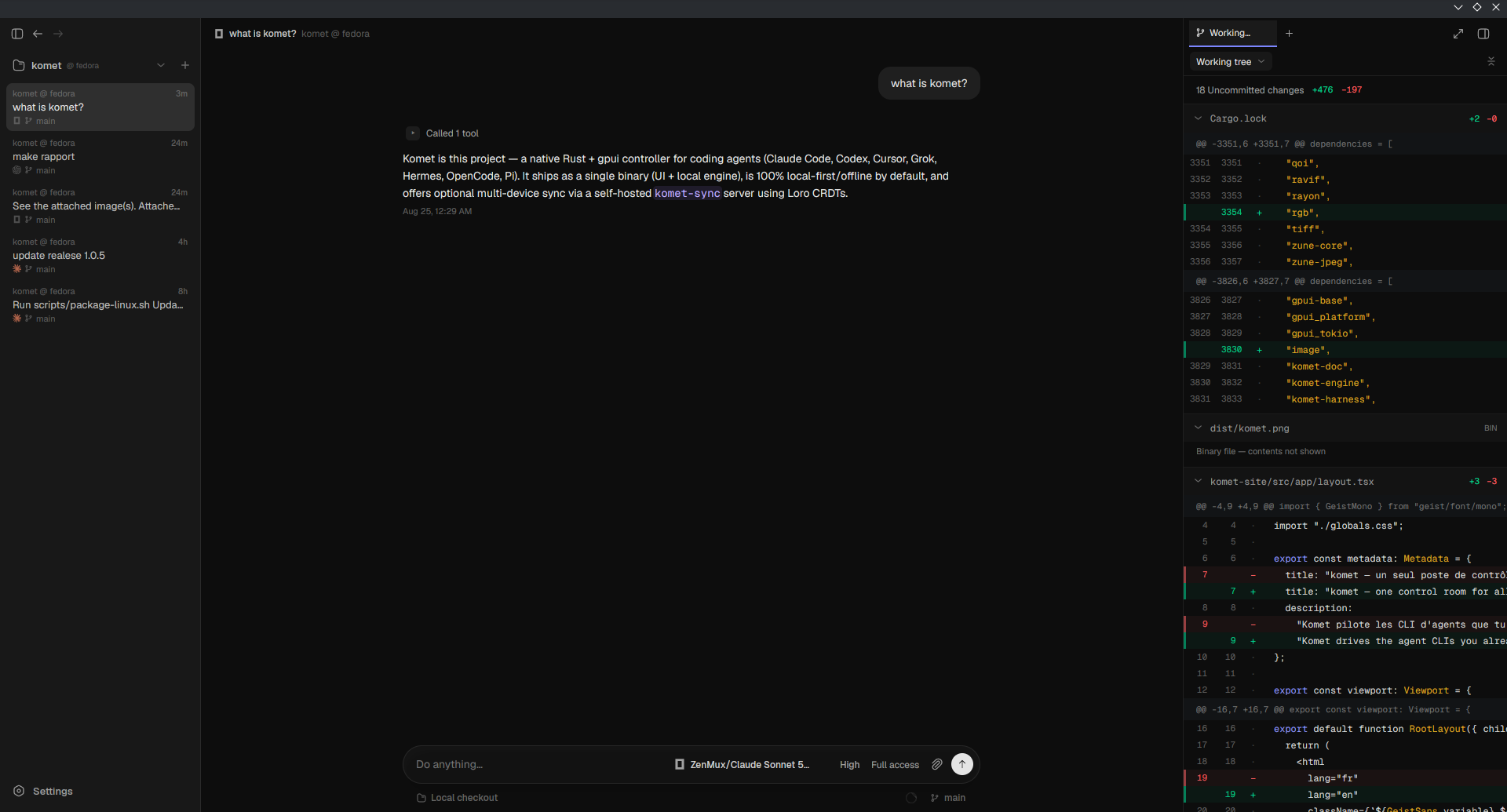
Task: Open the Working tree dropdown
Action: click(1230, 62)
